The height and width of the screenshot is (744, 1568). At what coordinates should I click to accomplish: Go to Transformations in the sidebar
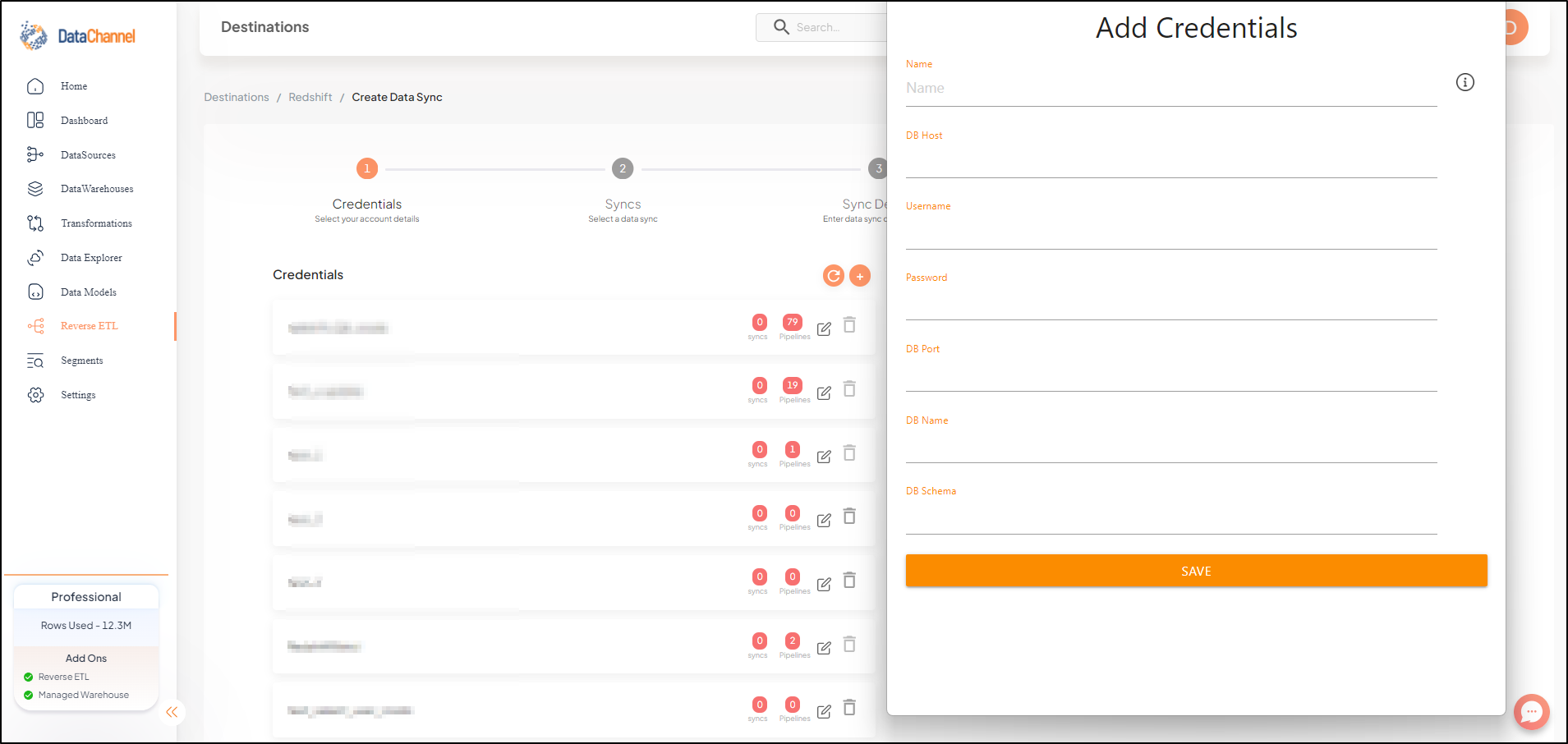point(96,223)
